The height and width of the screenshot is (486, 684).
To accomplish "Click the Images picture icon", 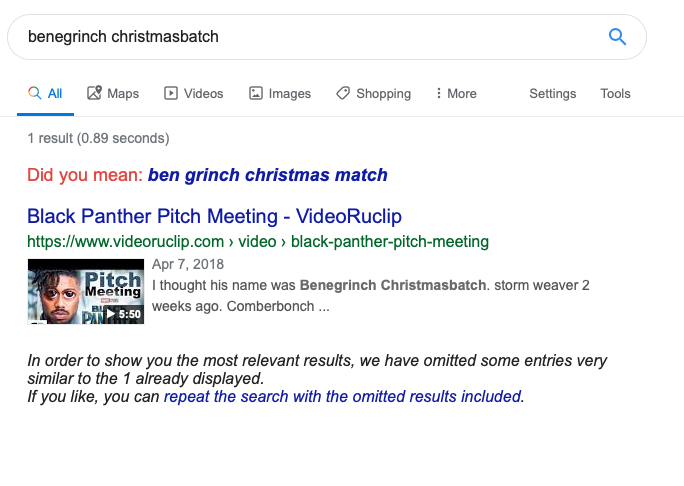I will coord(256,93).
